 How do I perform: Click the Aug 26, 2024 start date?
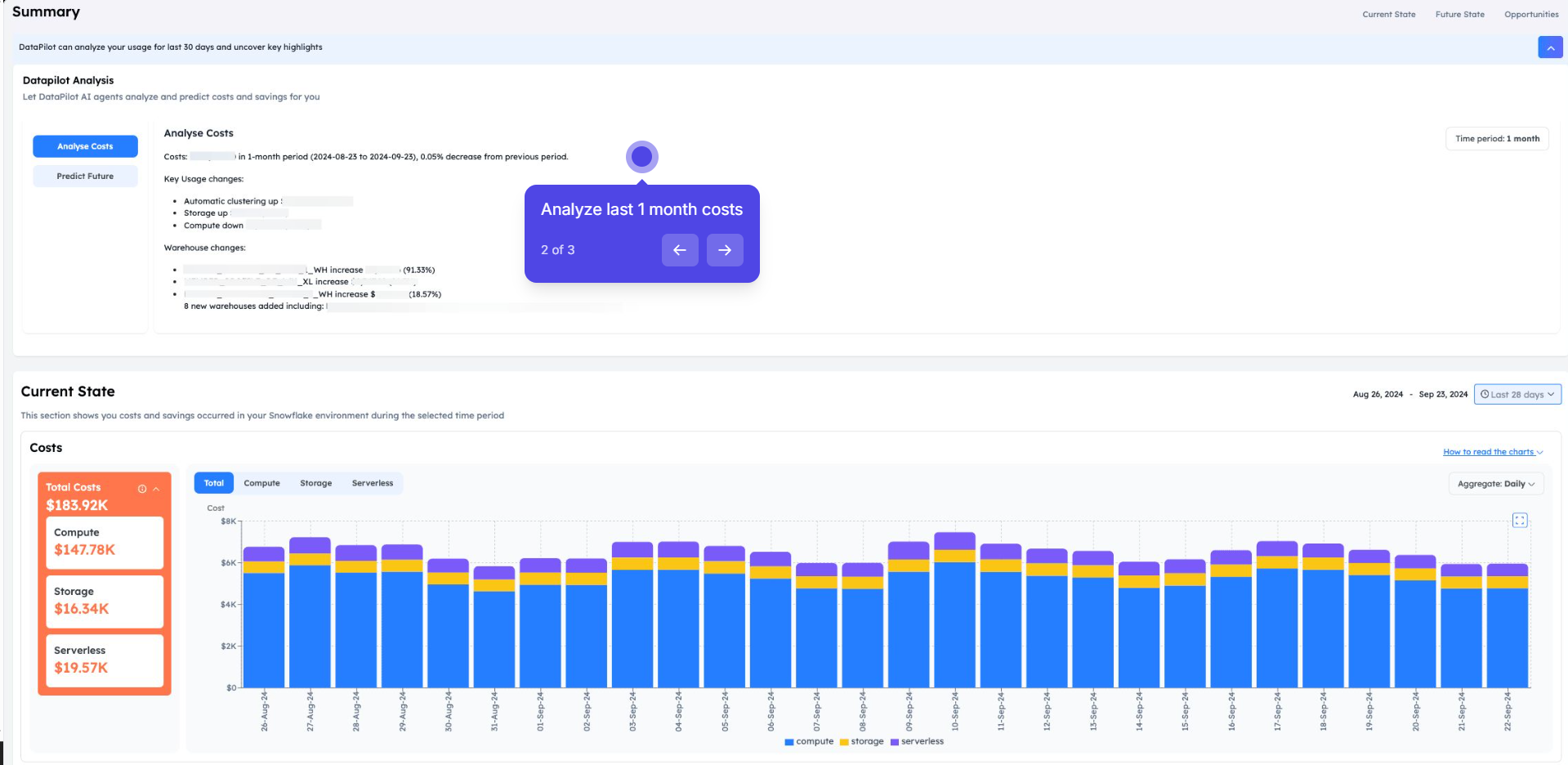point(1378,395)
